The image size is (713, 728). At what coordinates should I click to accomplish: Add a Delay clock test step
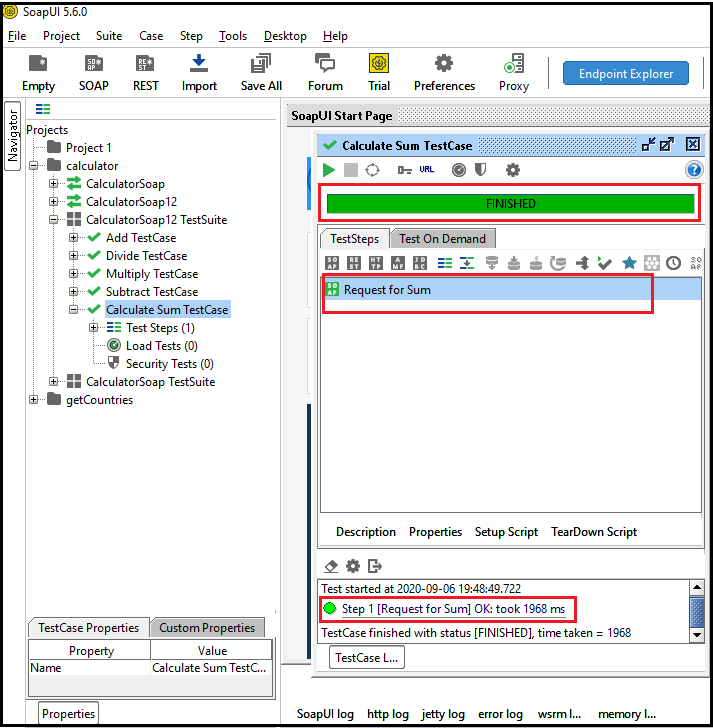[x=673, y=263]
